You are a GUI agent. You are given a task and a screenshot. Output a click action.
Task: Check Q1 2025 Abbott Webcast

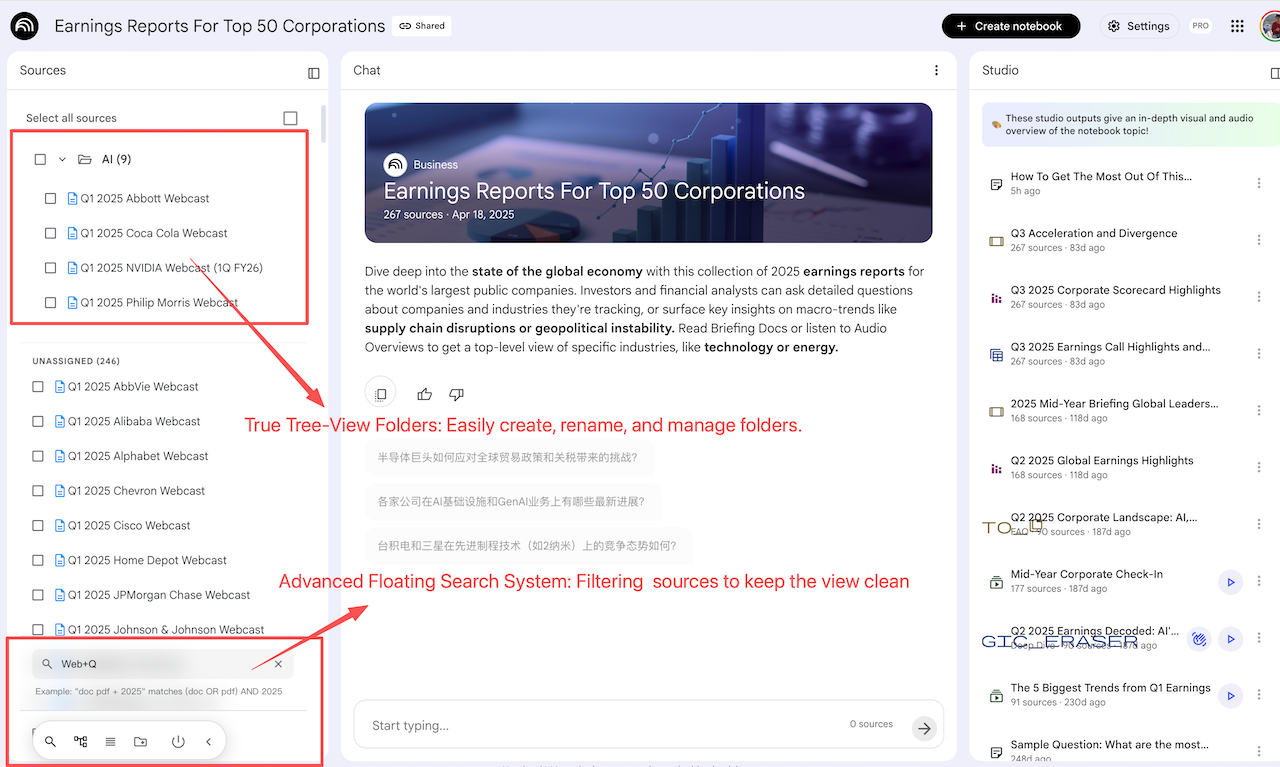point(50,198)
